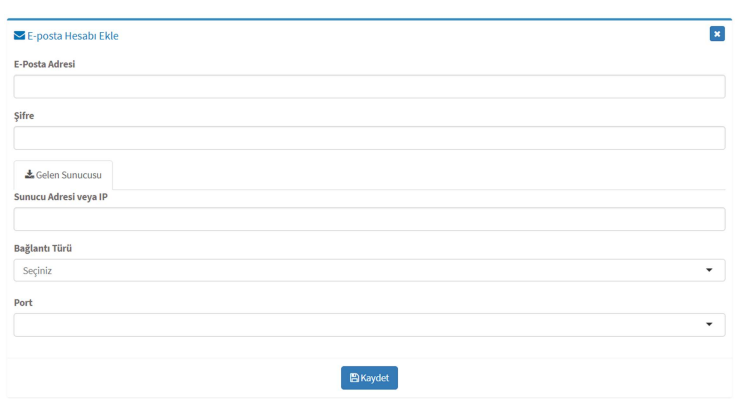Click the Bağlantı Türü label

pos(43,249)
